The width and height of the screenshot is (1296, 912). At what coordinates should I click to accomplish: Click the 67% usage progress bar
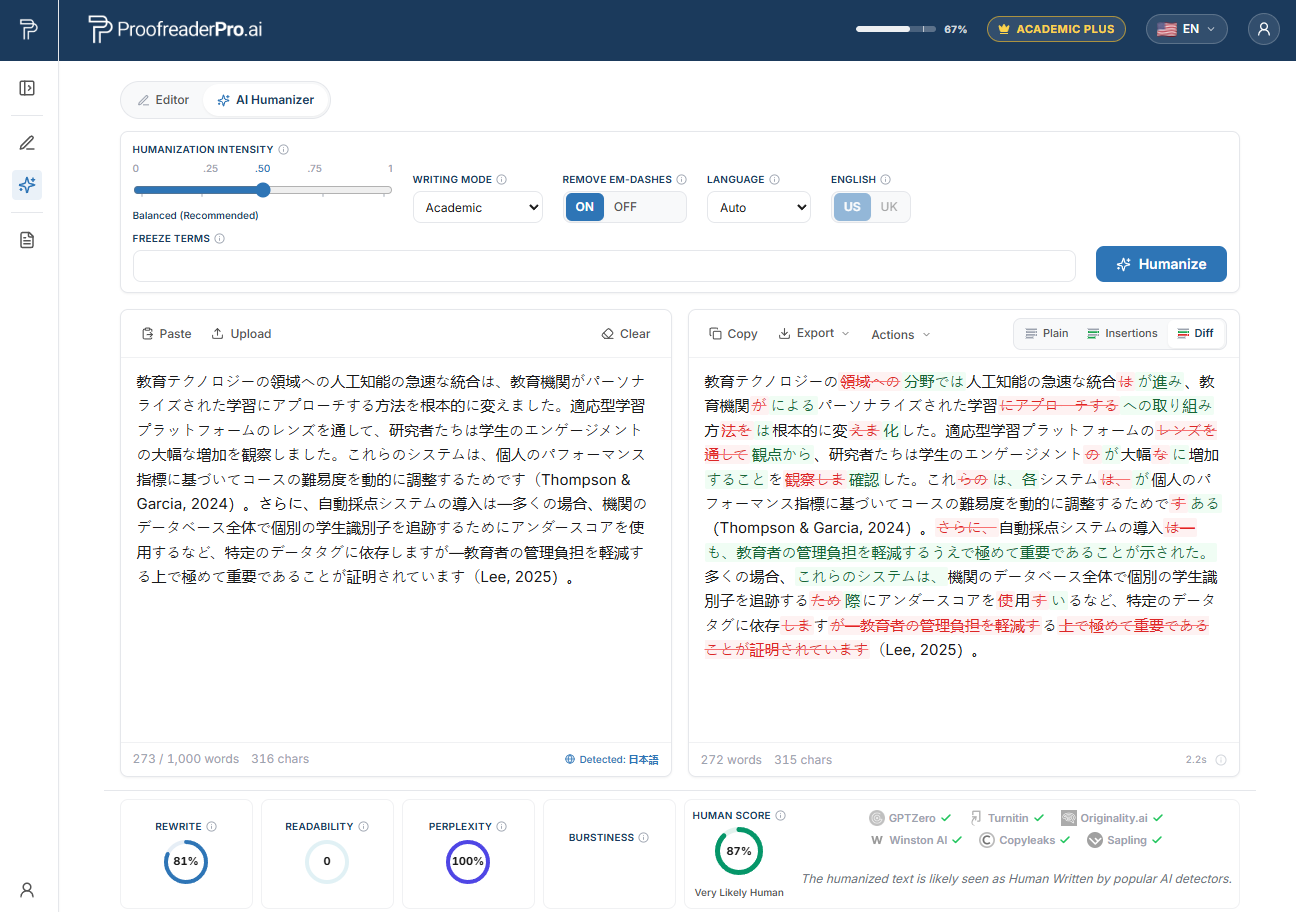click(896, 29)
